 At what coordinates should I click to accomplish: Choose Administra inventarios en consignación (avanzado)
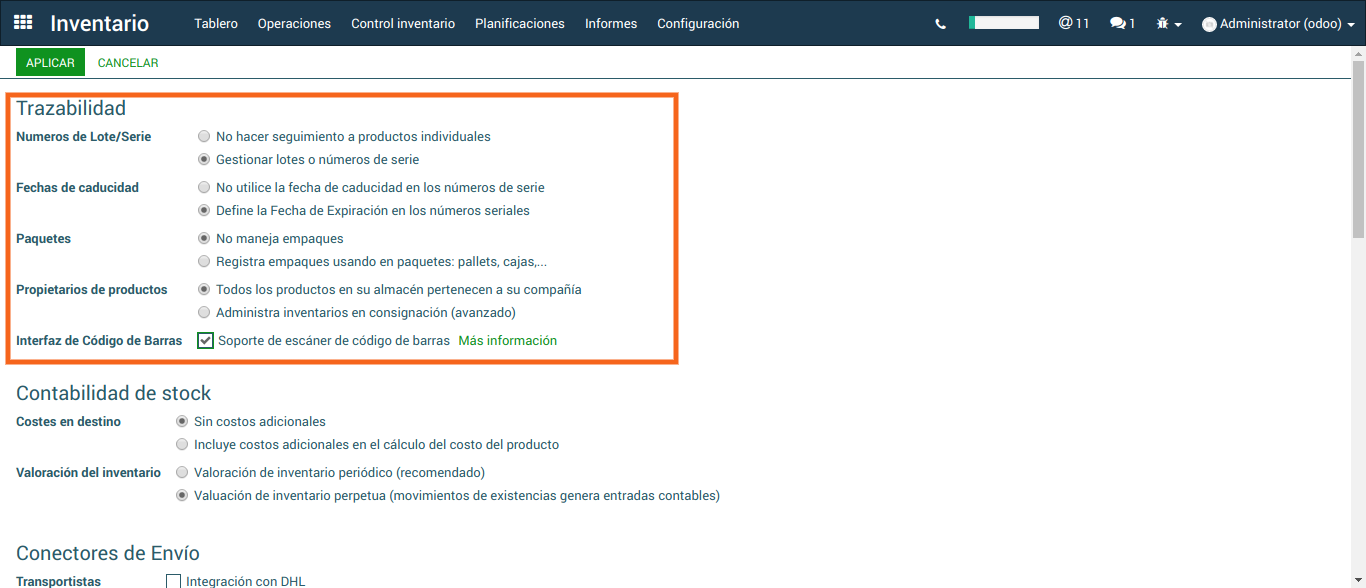(205, 312)
